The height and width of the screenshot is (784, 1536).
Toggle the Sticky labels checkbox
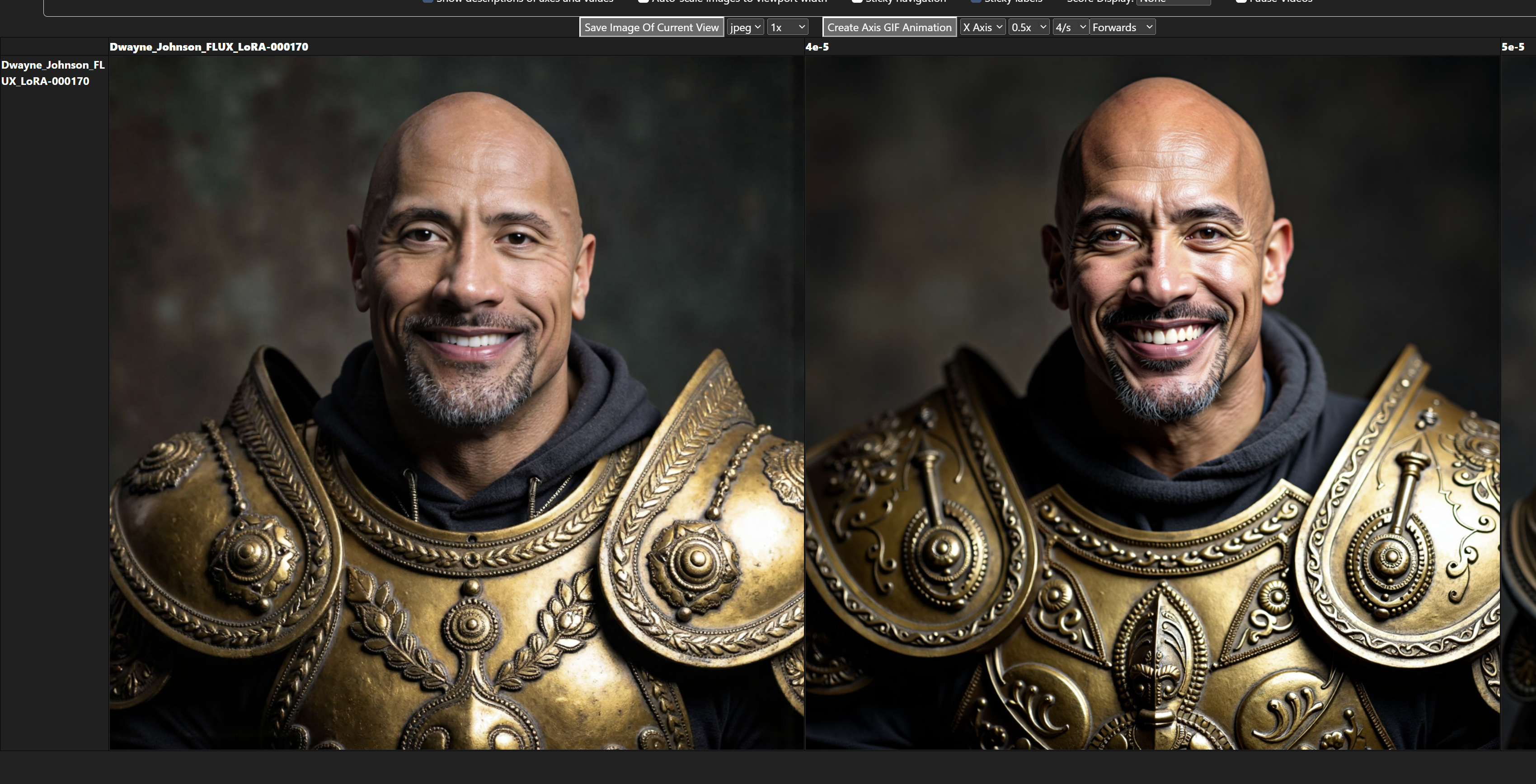click(976, 1)
